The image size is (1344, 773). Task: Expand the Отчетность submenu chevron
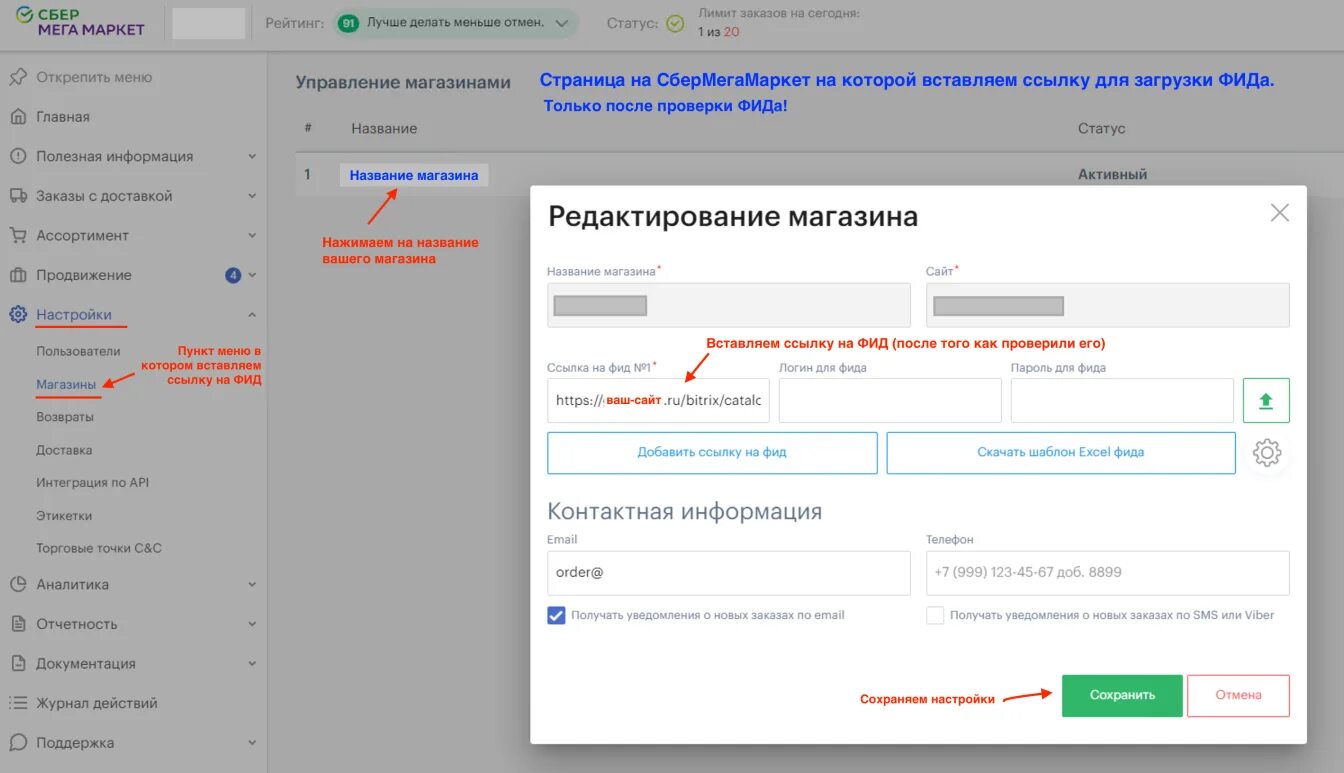click(x=252, y=624)
